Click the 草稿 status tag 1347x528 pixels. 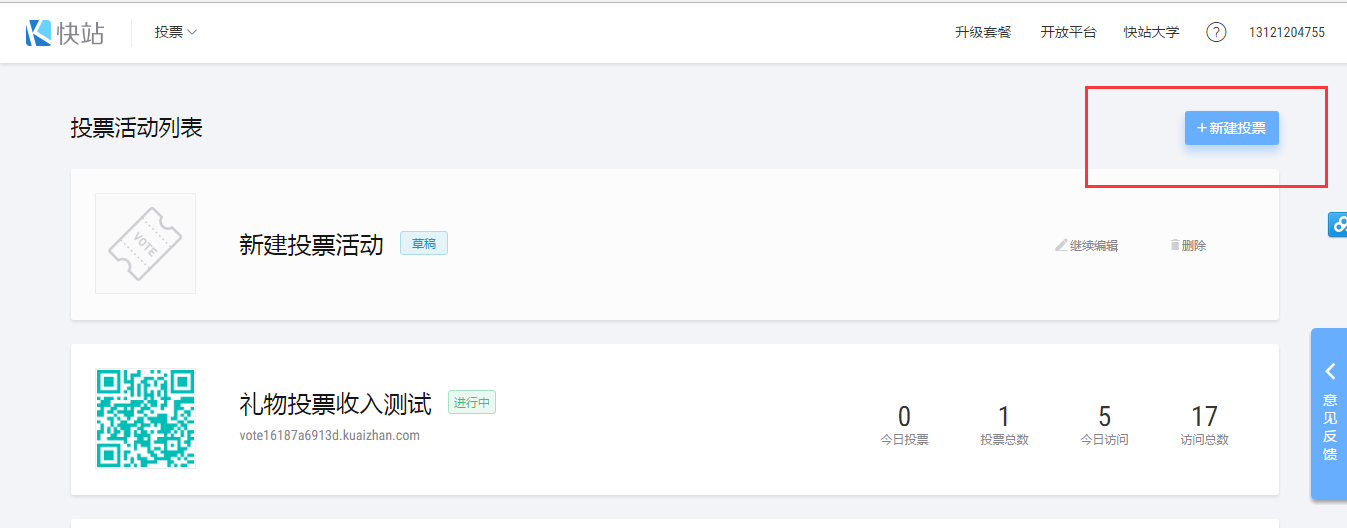424,243
